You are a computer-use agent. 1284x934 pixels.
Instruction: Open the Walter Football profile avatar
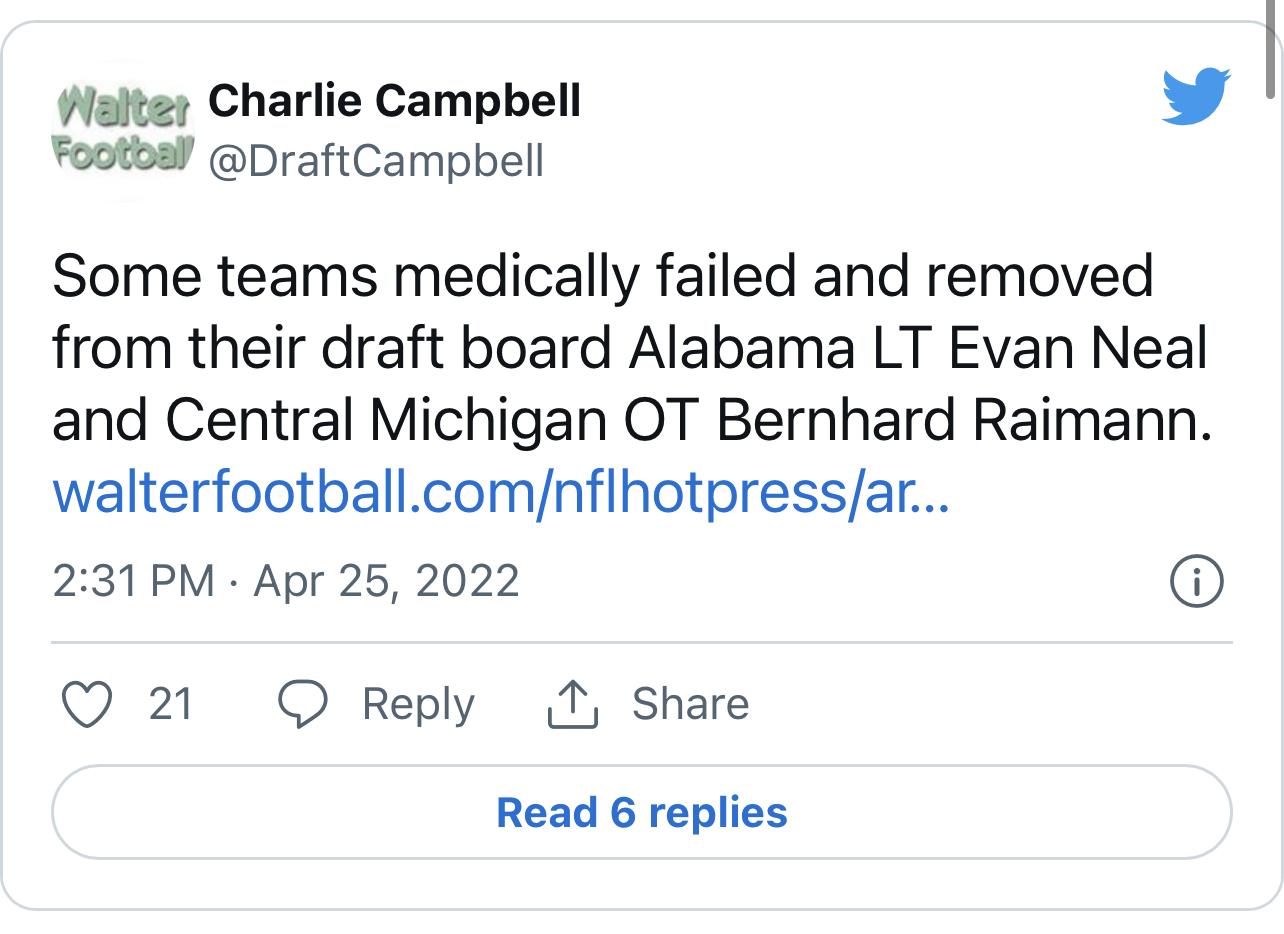(x=121, y=130)
